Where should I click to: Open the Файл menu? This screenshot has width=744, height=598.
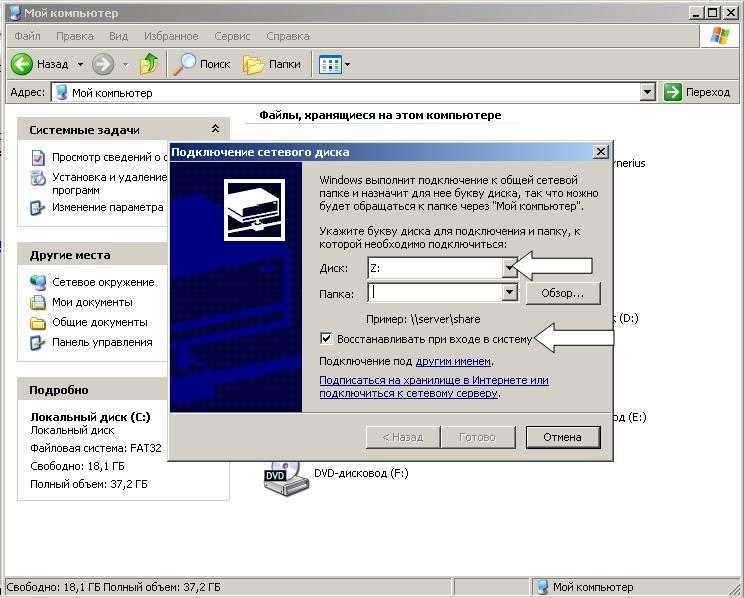click(x=28, y=36)
